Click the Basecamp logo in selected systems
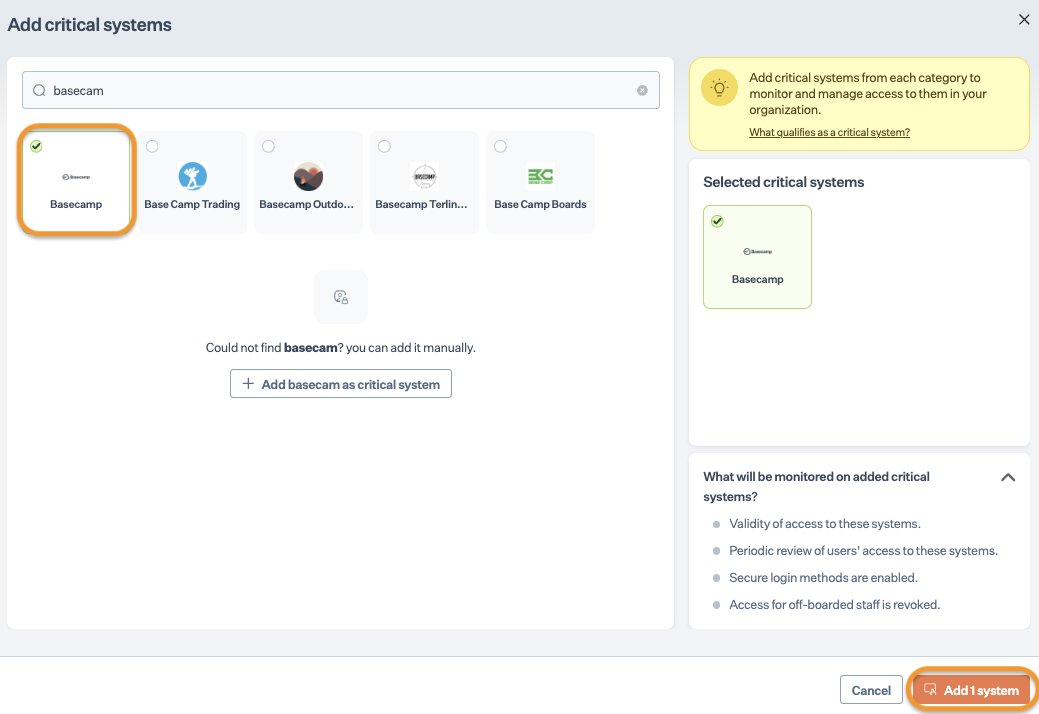This screenshot has width=1039, height=714. (x=757, y=252)
